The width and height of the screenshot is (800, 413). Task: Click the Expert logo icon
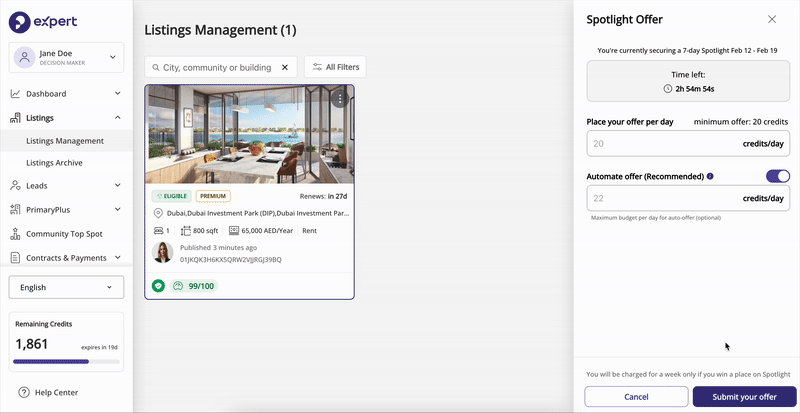(x=19, y=22)
